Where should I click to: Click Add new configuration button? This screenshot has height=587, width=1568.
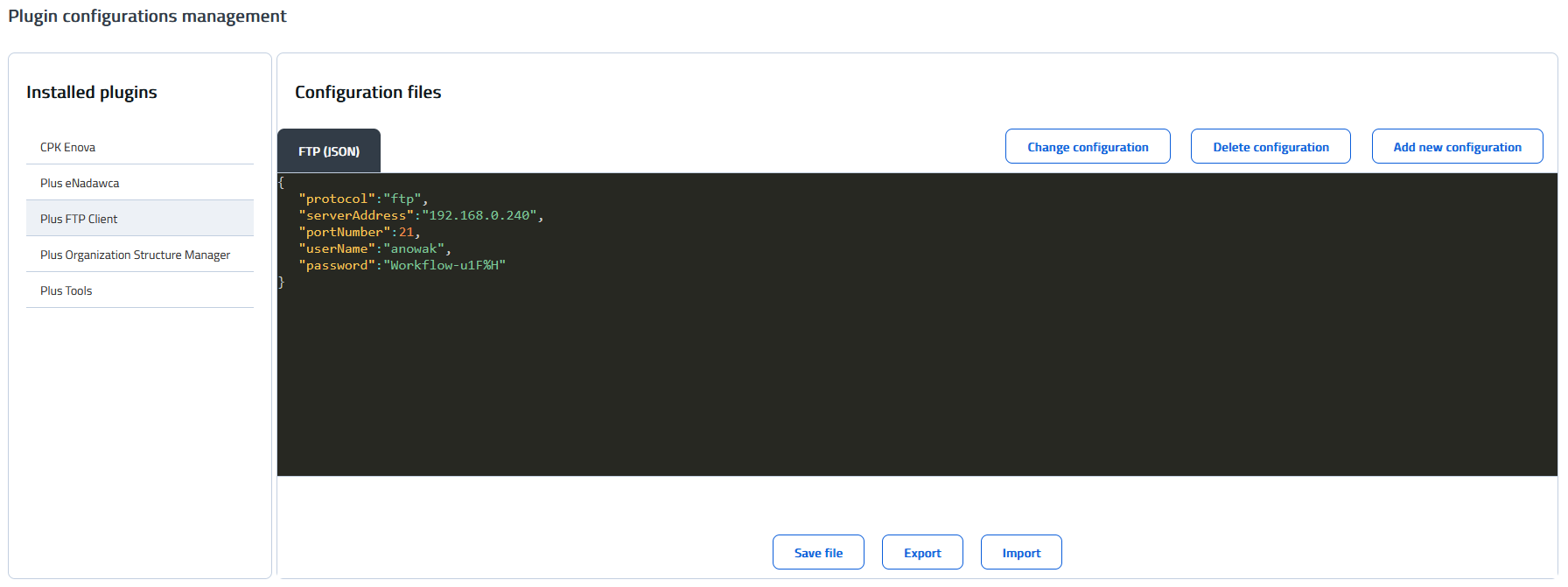point(1457,147)
